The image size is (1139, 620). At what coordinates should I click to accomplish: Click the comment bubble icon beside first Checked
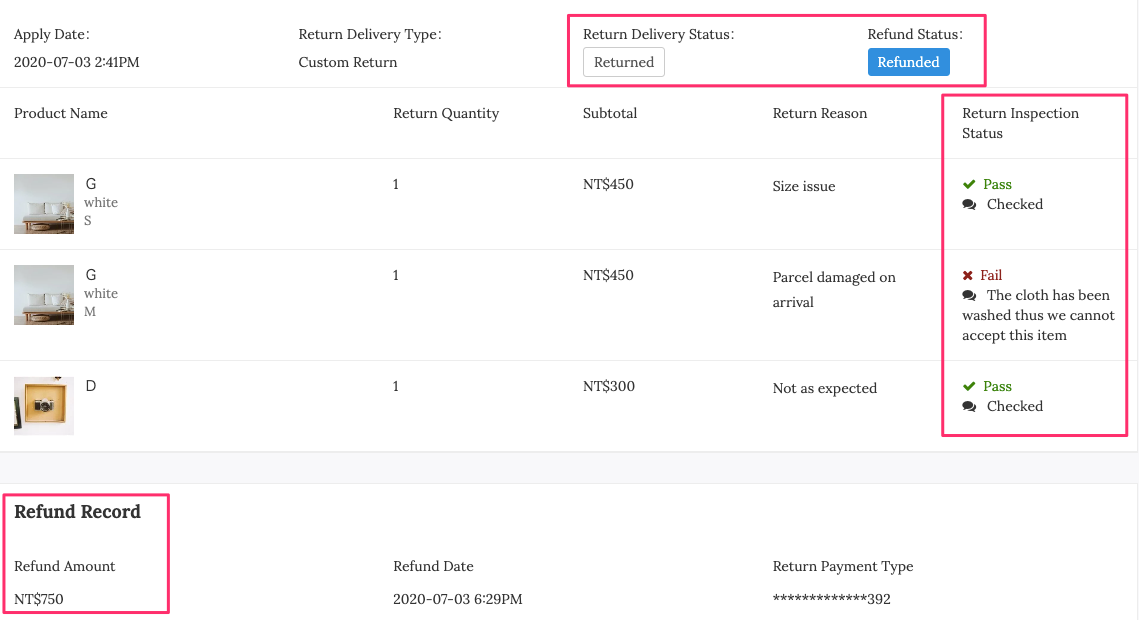[969, 205]
